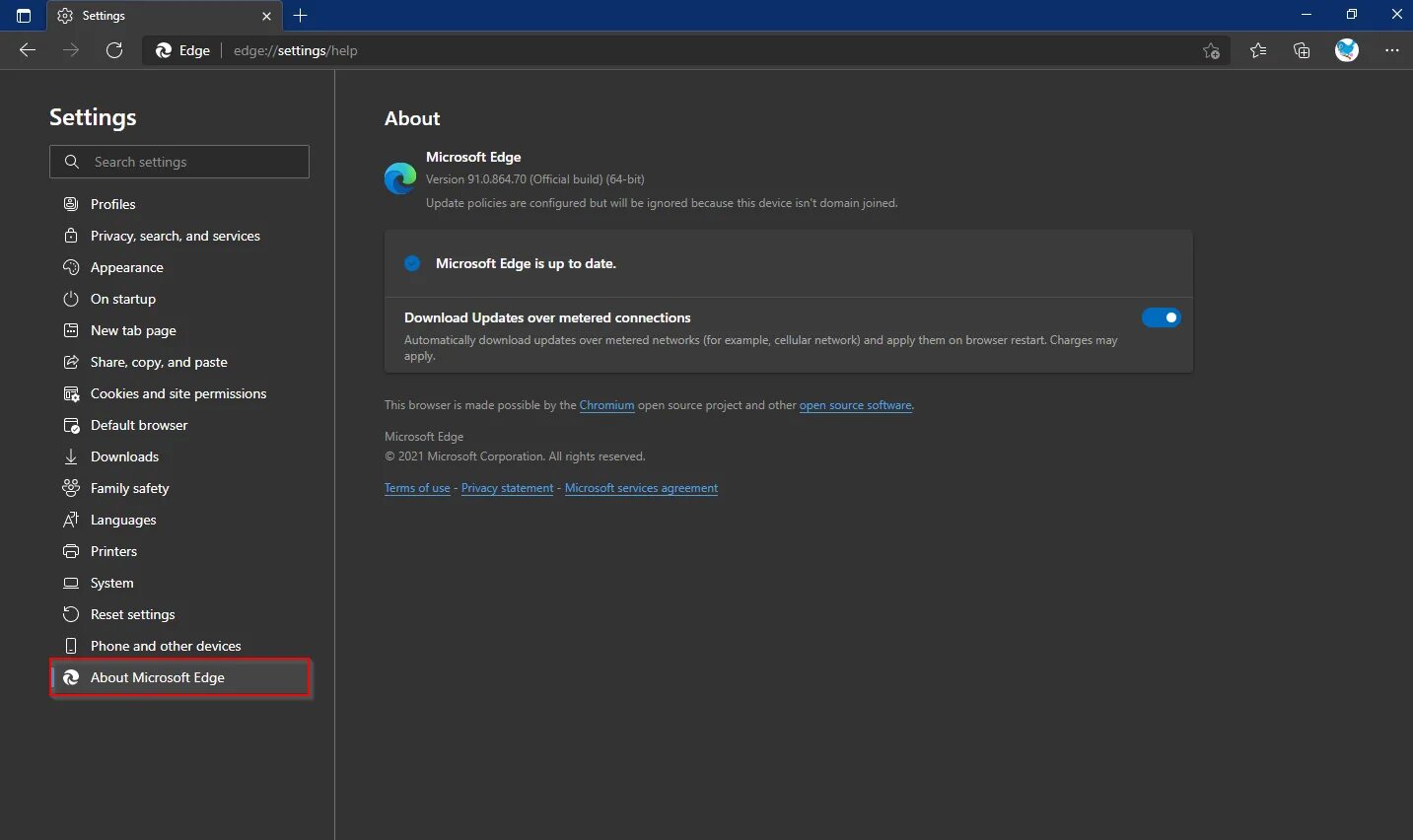Click Microsoft Edge is up to date text
Viewport: 1413px width, 840px height.
526,263
